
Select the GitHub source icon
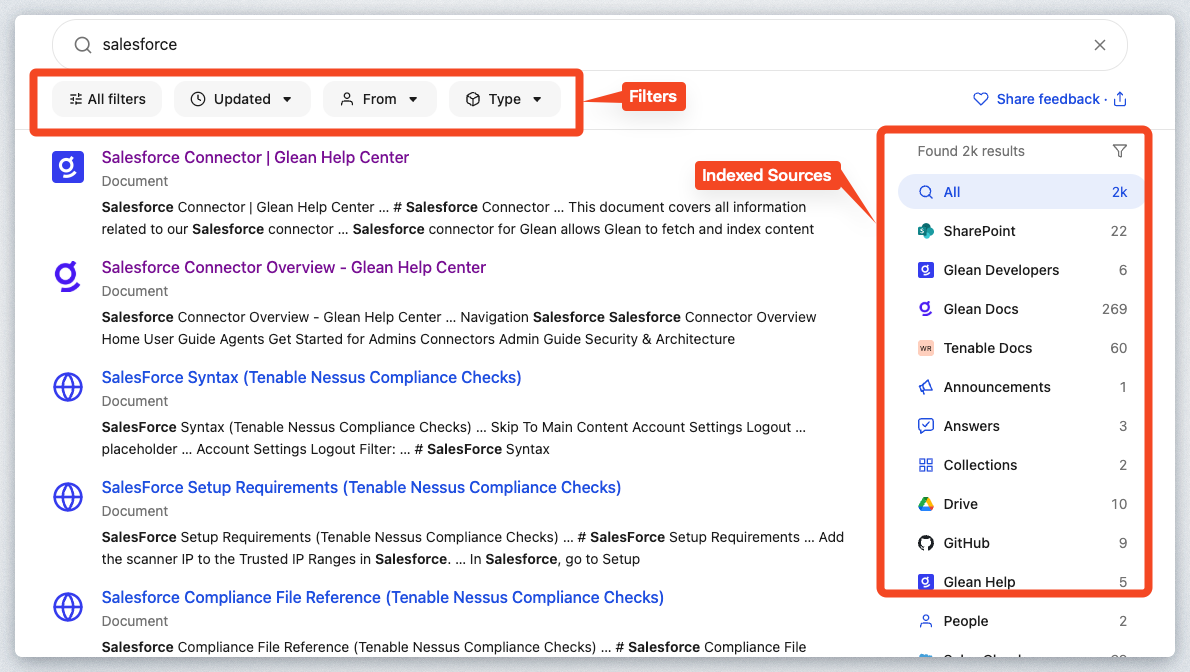[926, 543]
